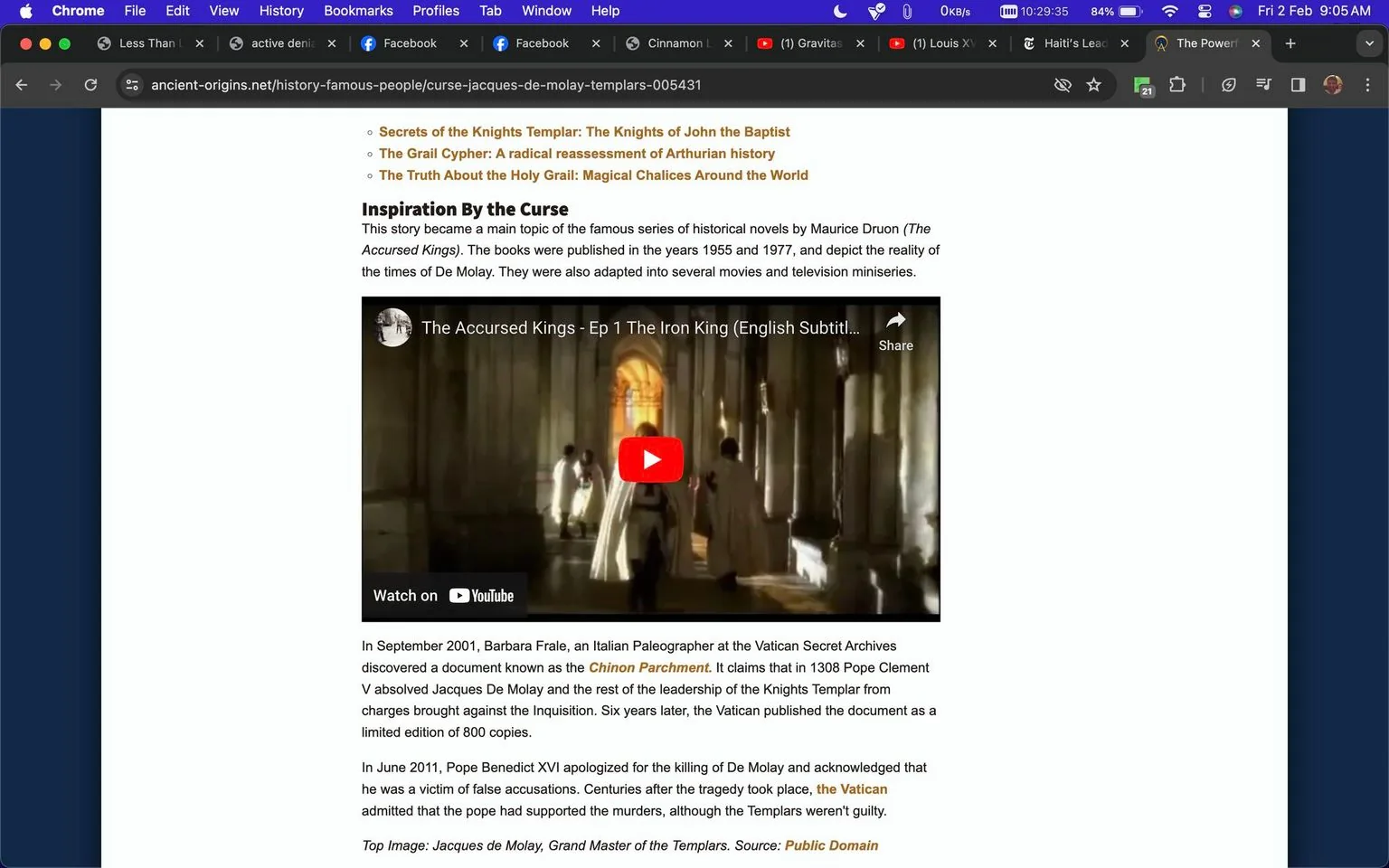Close the Less Than tab
The image size is (1389, 868).
[199, 43]
